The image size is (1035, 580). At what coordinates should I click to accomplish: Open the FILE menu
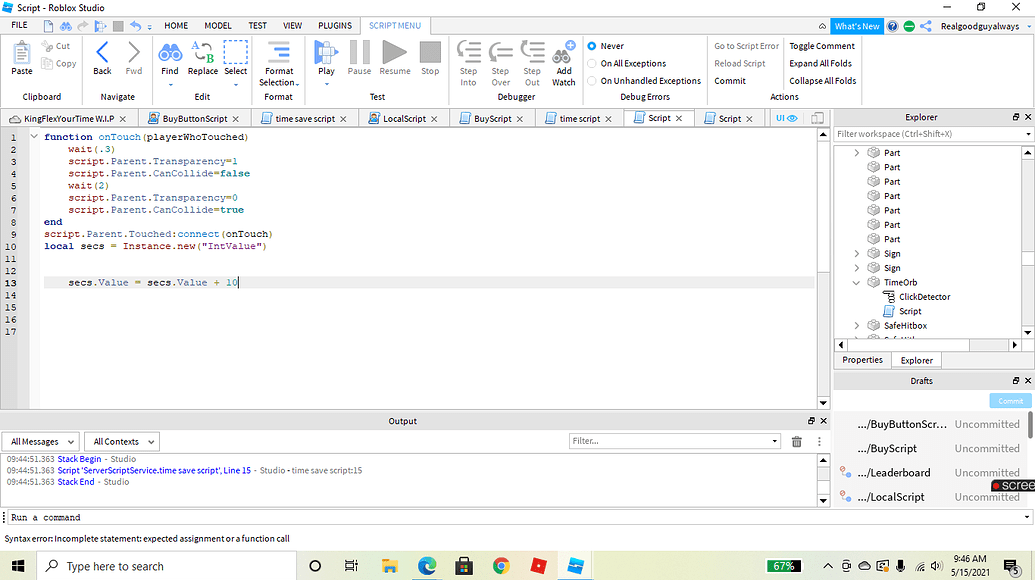point(20,25)
